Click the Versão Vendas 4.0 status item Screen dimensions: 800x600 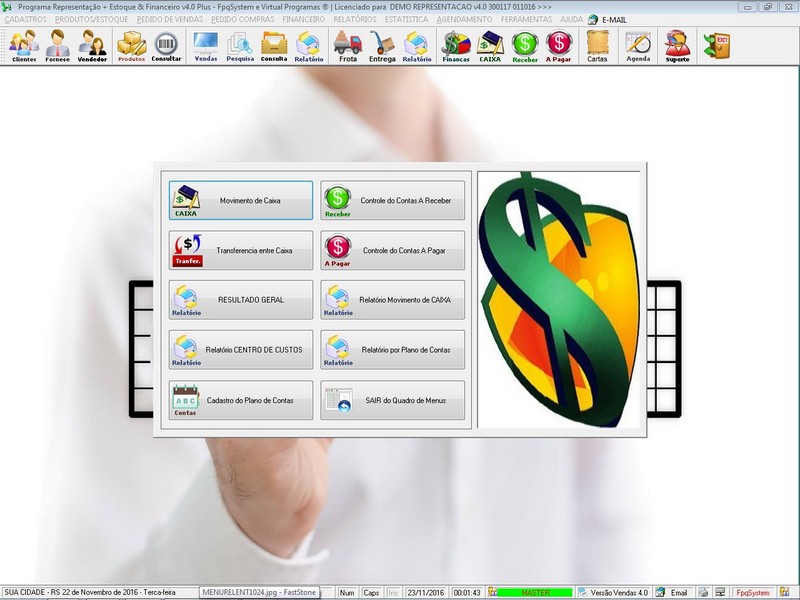pos(614,593)
